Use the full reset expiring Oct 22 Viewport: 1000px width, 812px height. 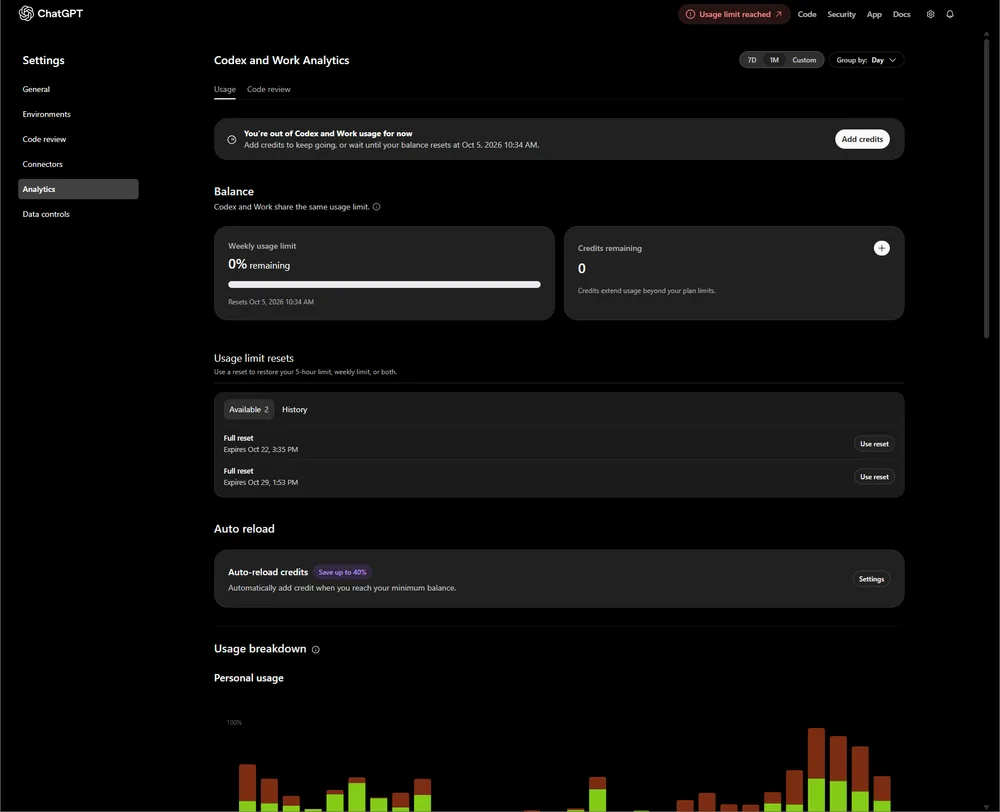[874, 444]
